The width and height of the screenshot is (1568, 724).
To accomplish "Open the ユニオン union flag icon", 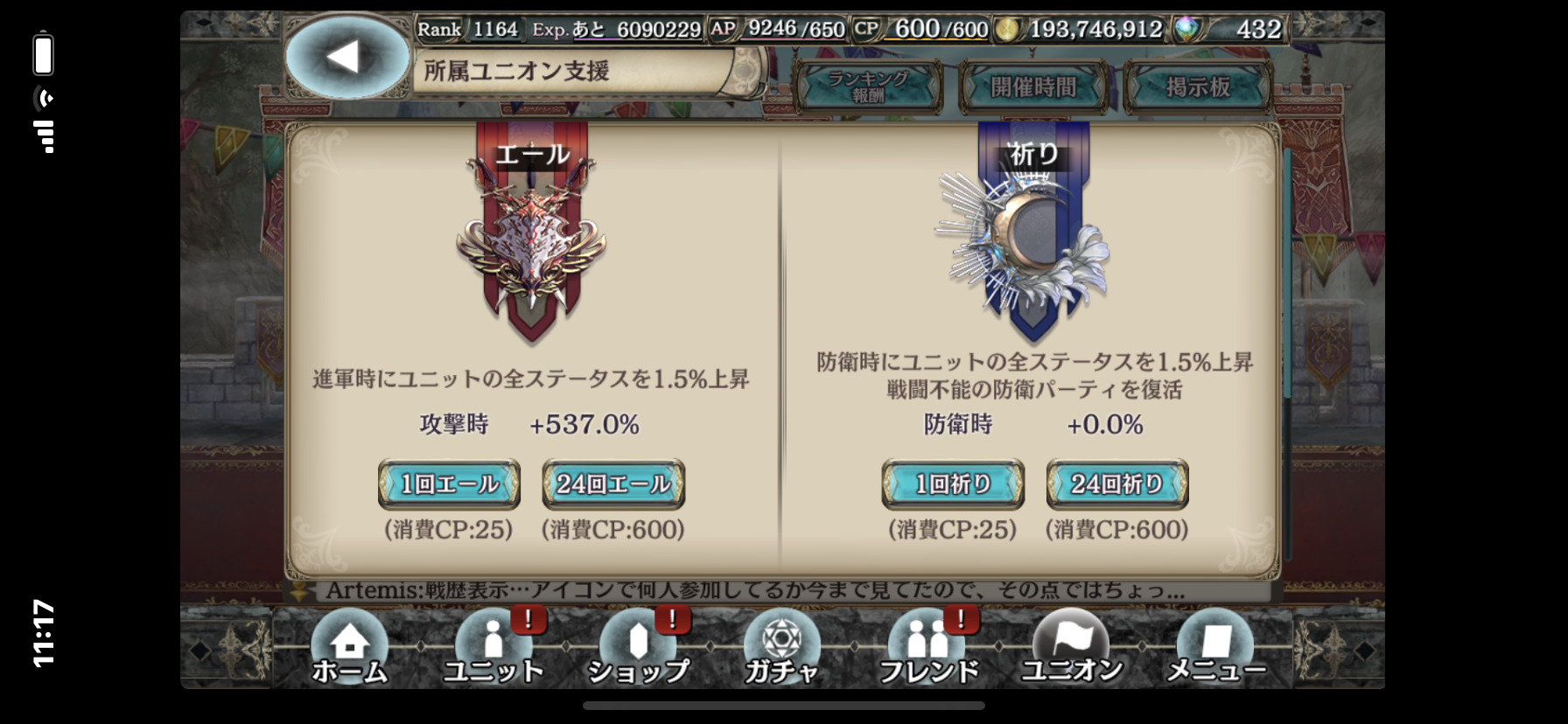I will pyautogui.click(x=1071, y=648).
